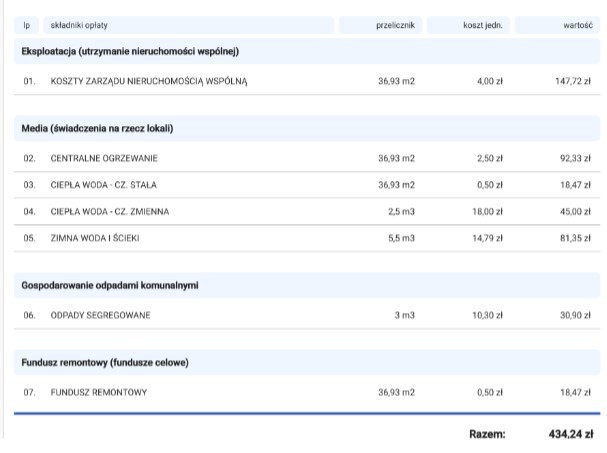Select the 3 m3 waste quantity cell
The image size is (607, 453).
coord(403,315)
